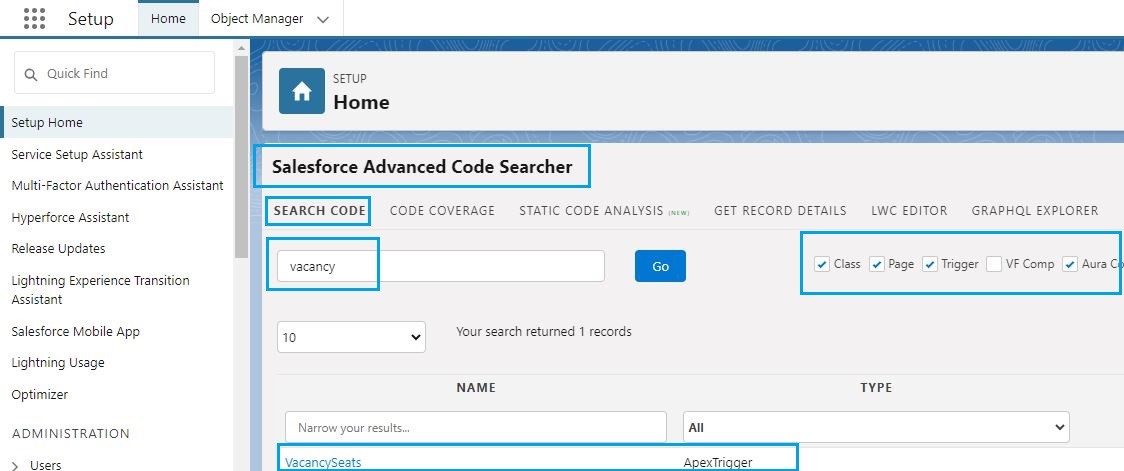
Task: Toggle the Trigger checkbox
Action: click(930, 265)
